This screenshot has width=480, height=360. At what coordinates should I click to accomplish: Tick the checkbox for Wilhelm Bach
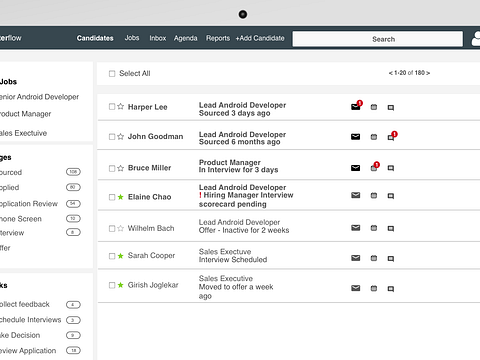click(x=112, y=228)
